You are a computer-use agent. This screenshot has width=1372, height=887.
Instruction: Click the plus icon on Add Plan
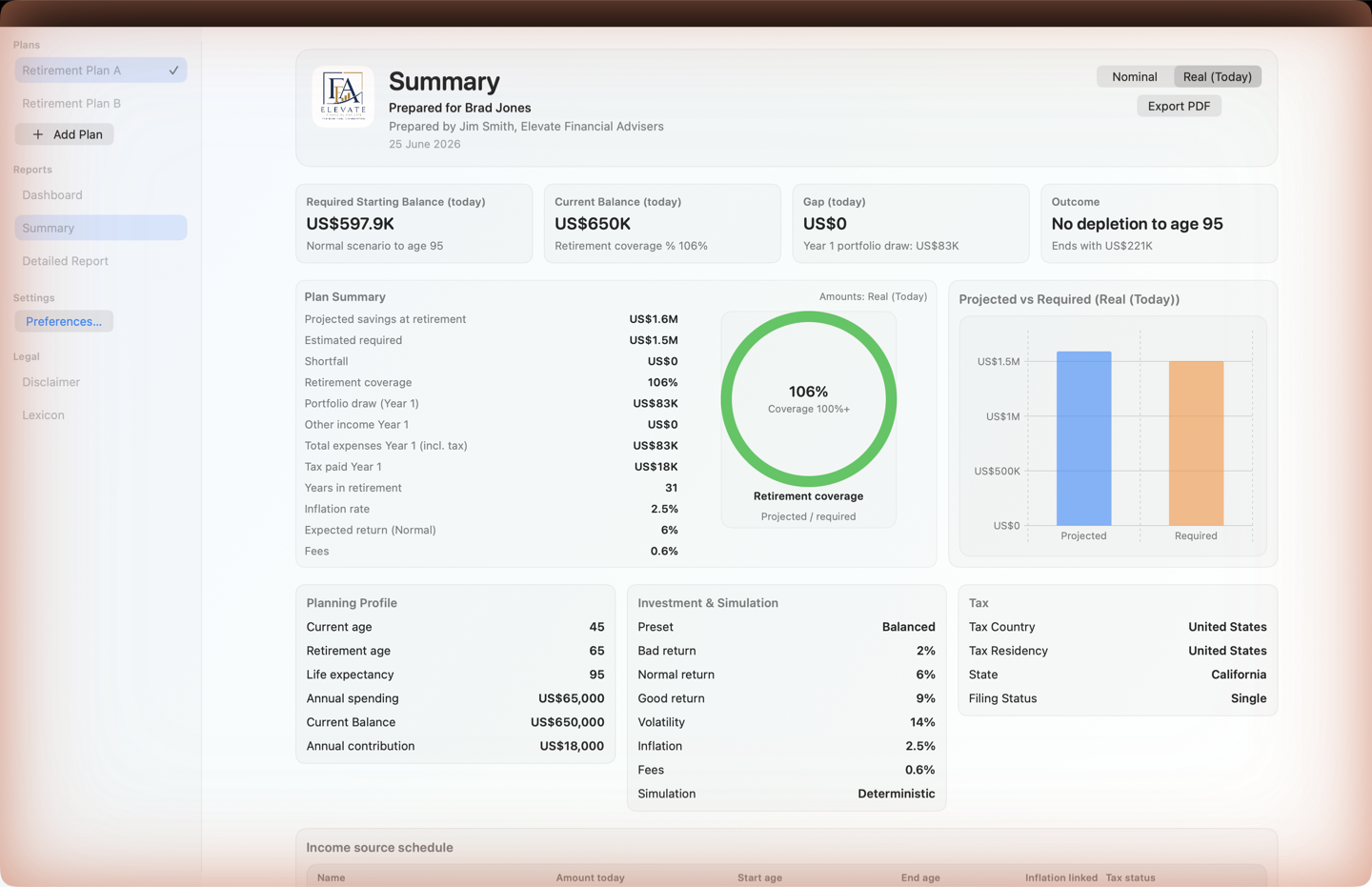coord(38,134)
